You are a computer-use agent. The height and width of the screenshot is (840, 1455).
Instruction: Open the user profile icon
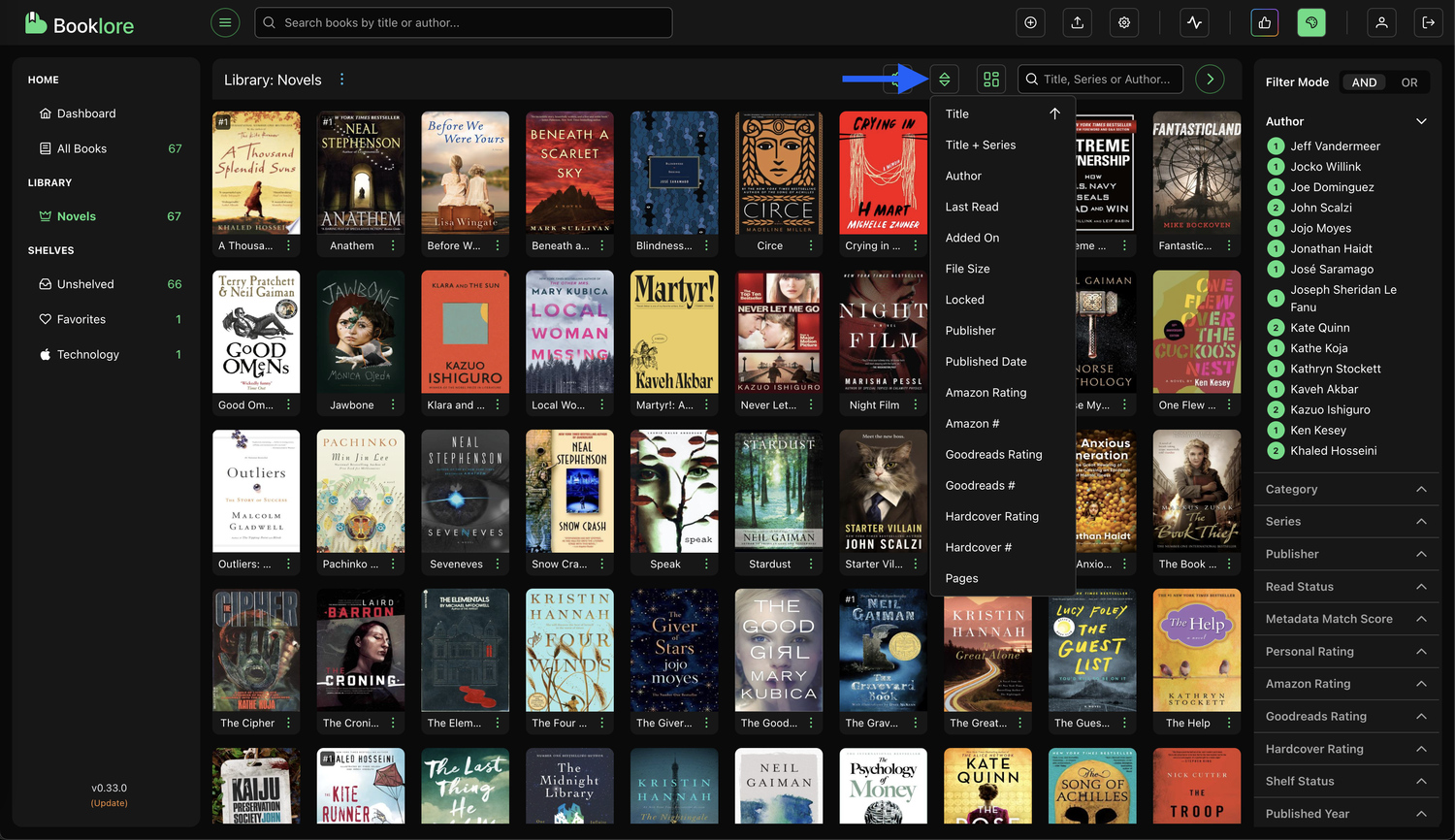coord(1381,22)
